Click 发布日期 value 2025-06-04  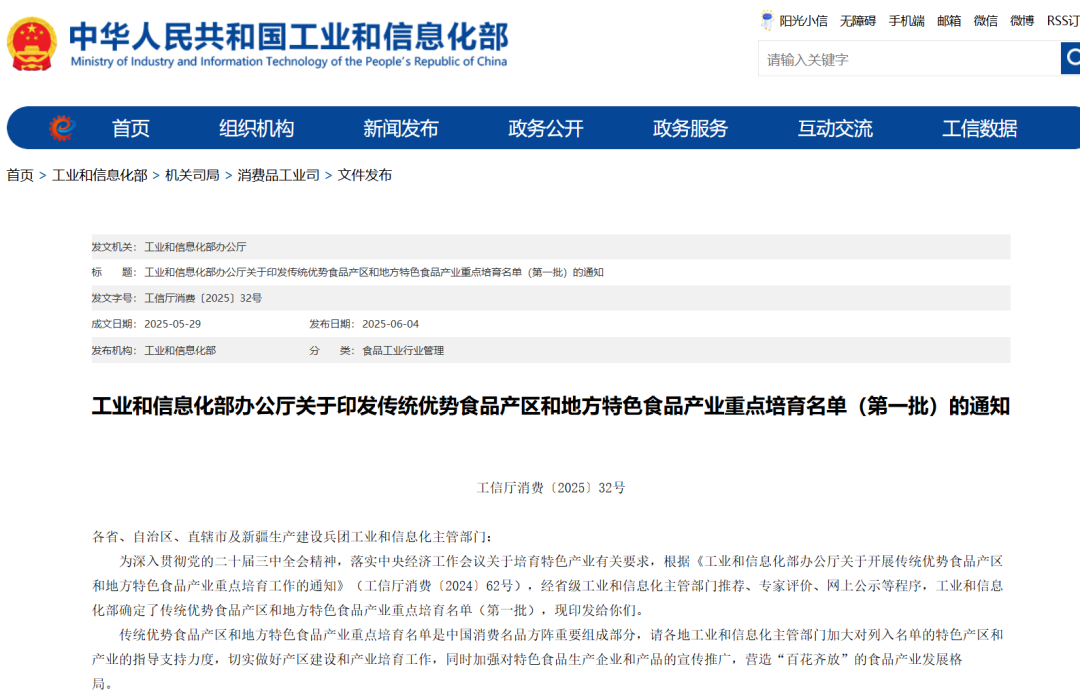coord(391,324)
